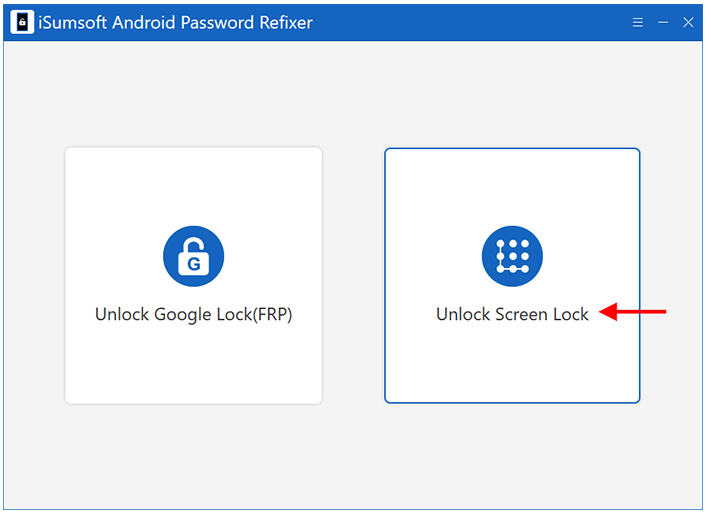Click the gray gap between the two cards
Image resolution: width=711 pixels, height=518 pixels.
353,275
